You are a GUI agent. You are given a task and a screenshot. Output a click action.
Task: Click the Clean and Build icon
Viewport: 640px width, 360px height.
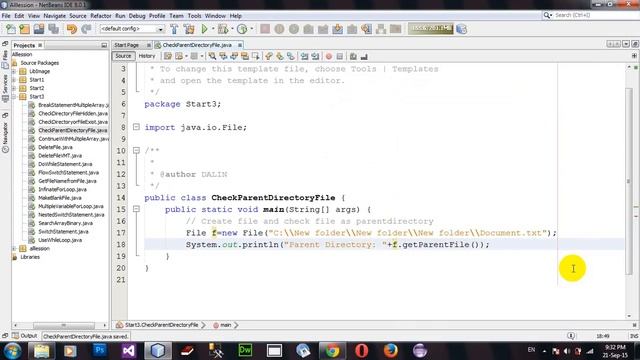(189, 29)
